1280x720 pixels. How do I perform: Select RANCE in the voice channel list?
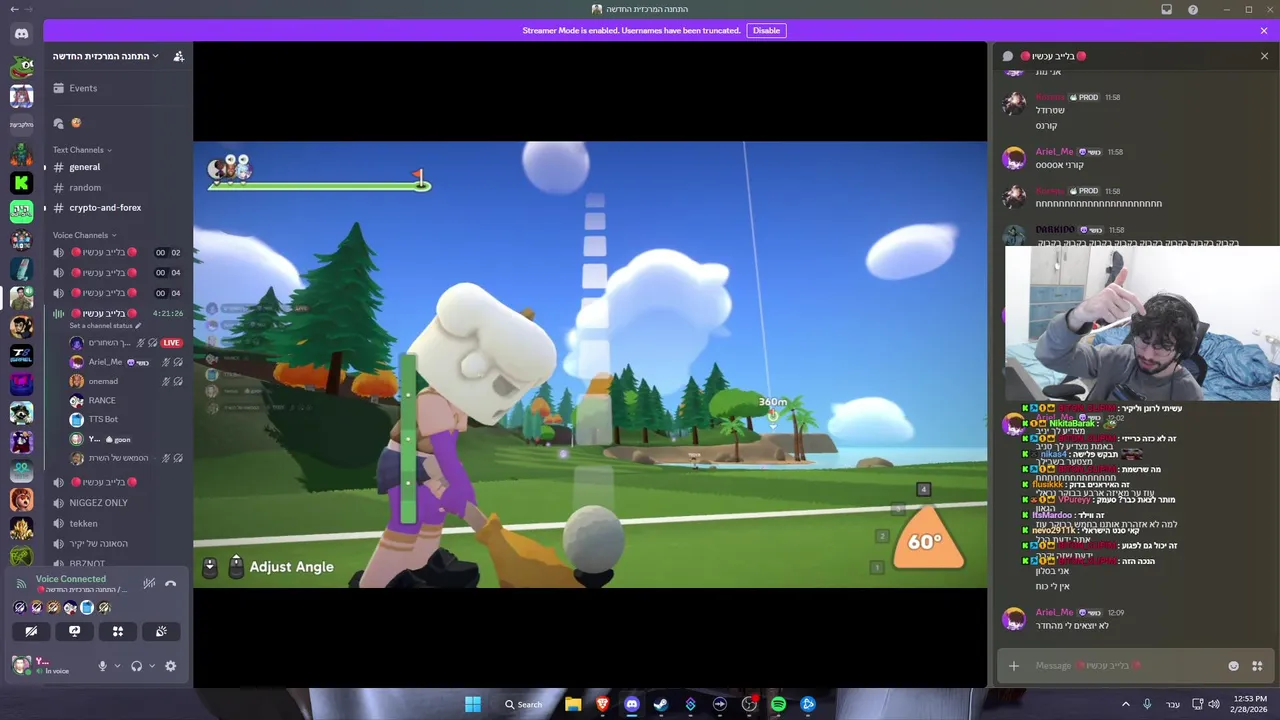[x=125, y=400]
